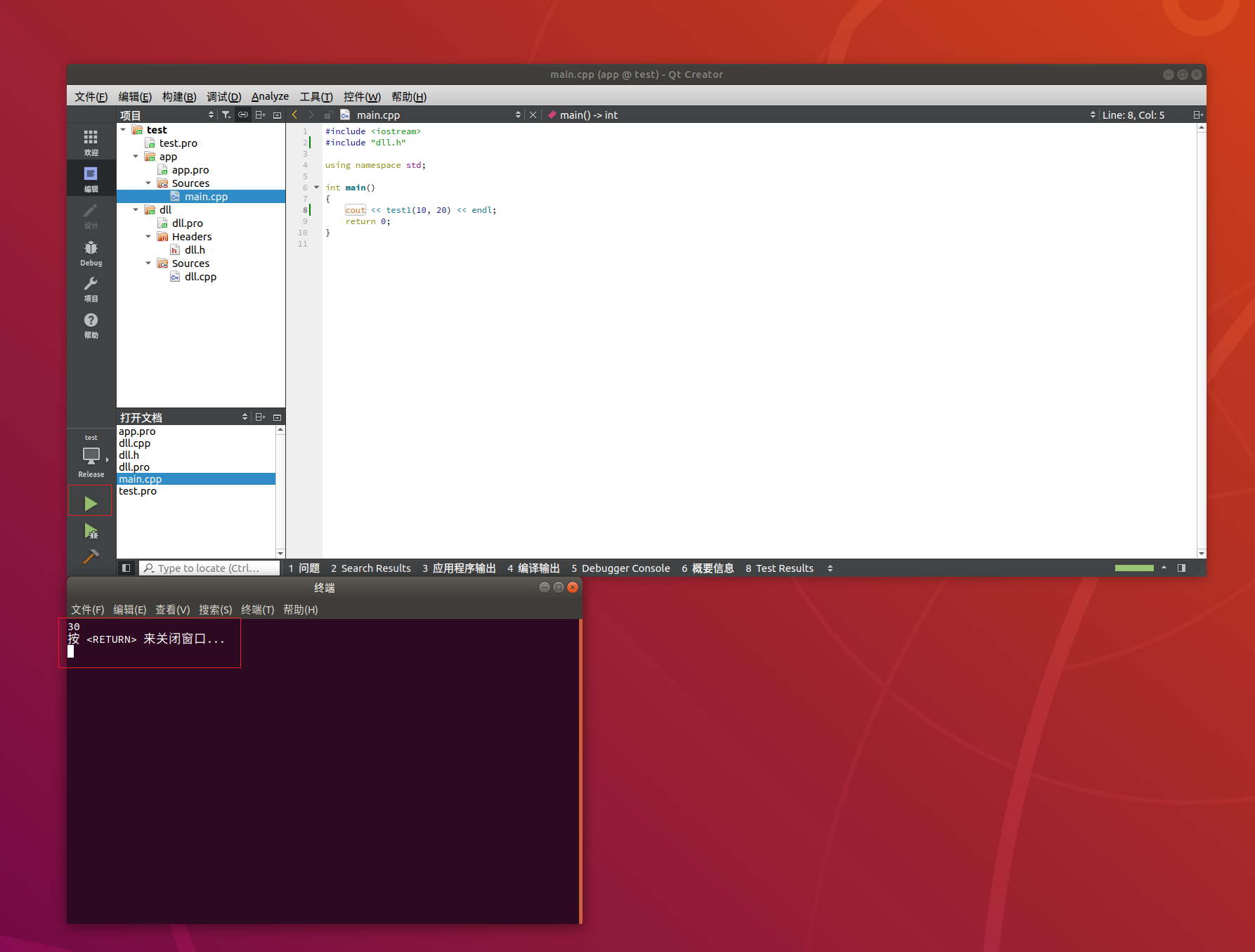Open the 工具(T) tools menu
The width and height of the screenshot is (1255, 952).
click(316, 96)
